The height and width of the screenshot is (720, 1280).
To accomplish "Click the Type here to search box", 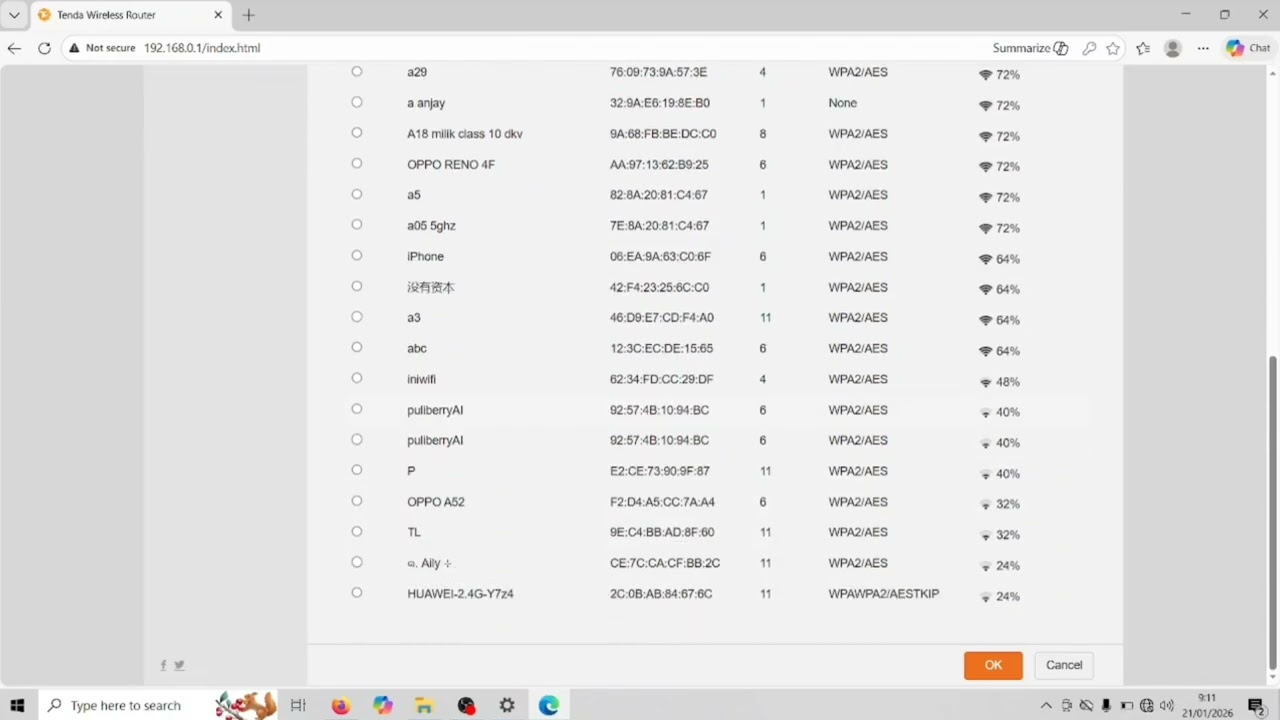I will [x=125, y=705].
